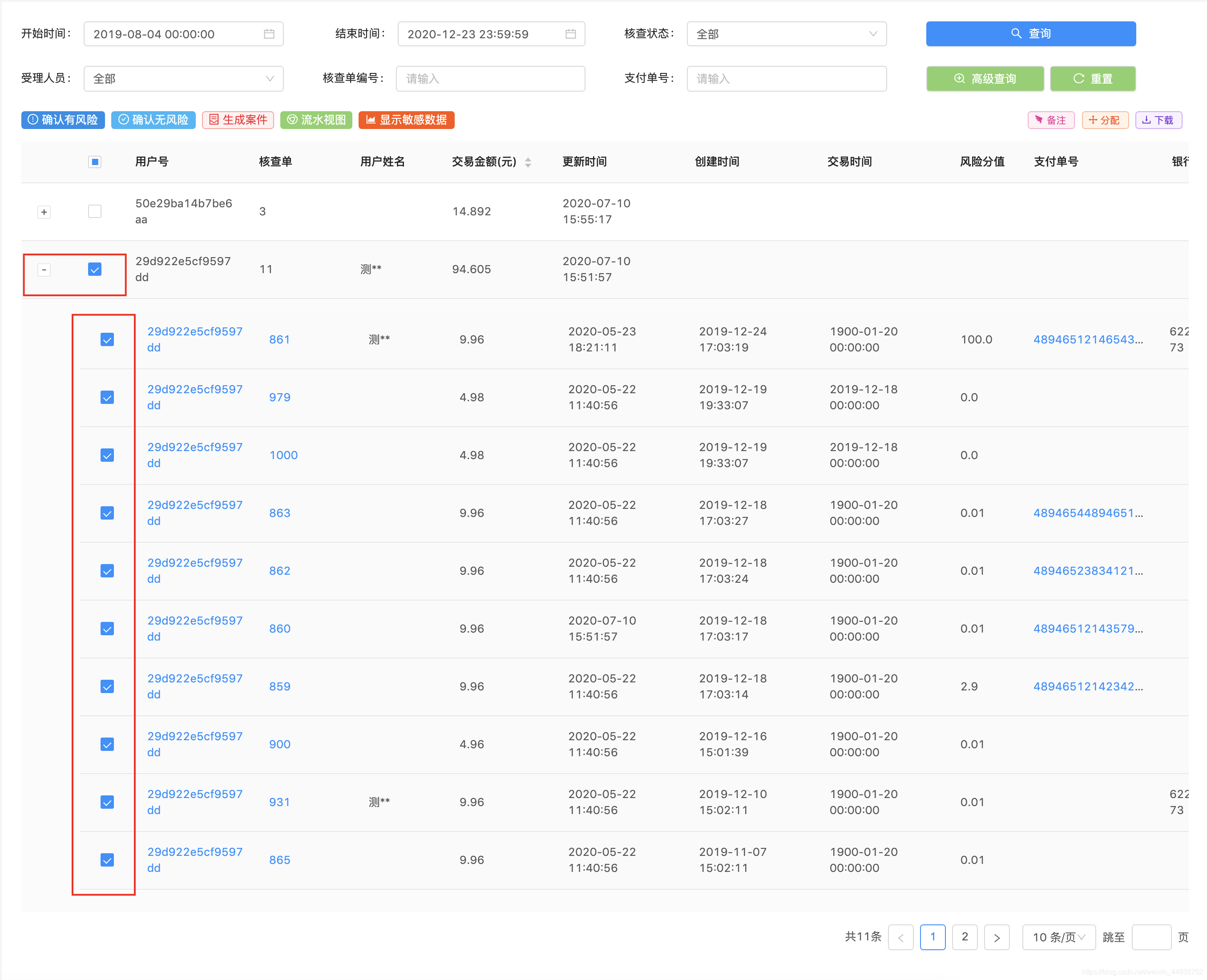Open payment number 48946512142342... link
Screen dimensions: 1207x980
tap(1088, 686)
